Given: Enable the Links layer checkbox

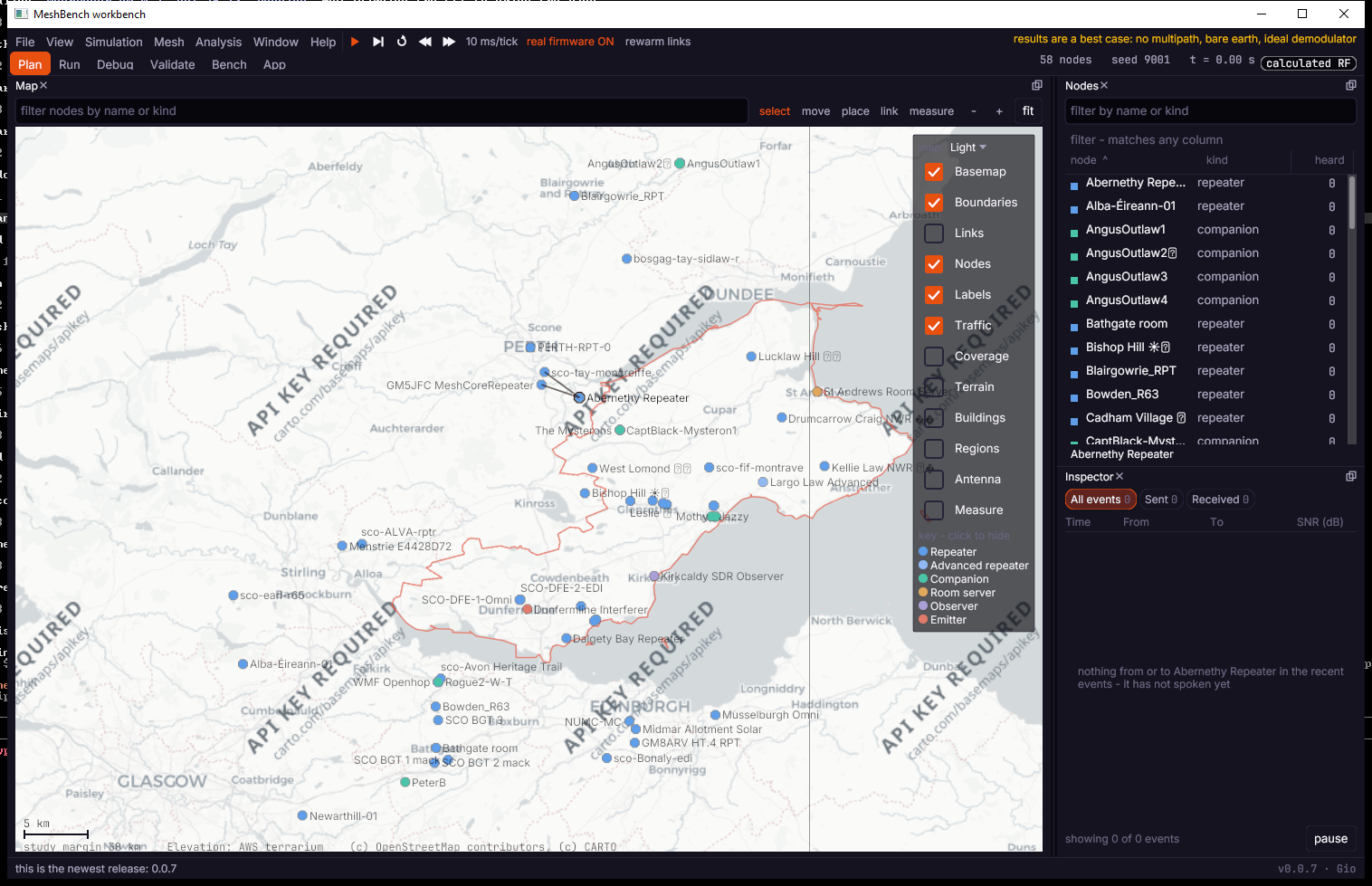Looking at the screenshot, I should [x=934, y=233].
